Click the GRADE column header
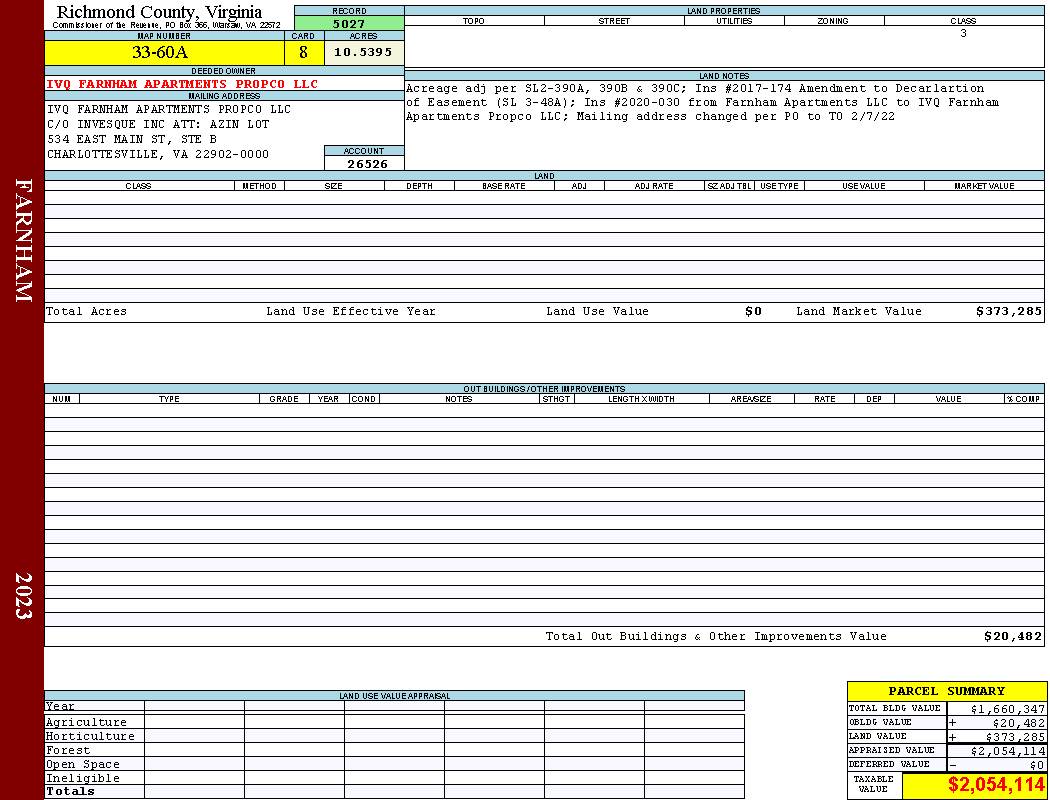Viewport: 1050px width, 800px height. (284, 399)
